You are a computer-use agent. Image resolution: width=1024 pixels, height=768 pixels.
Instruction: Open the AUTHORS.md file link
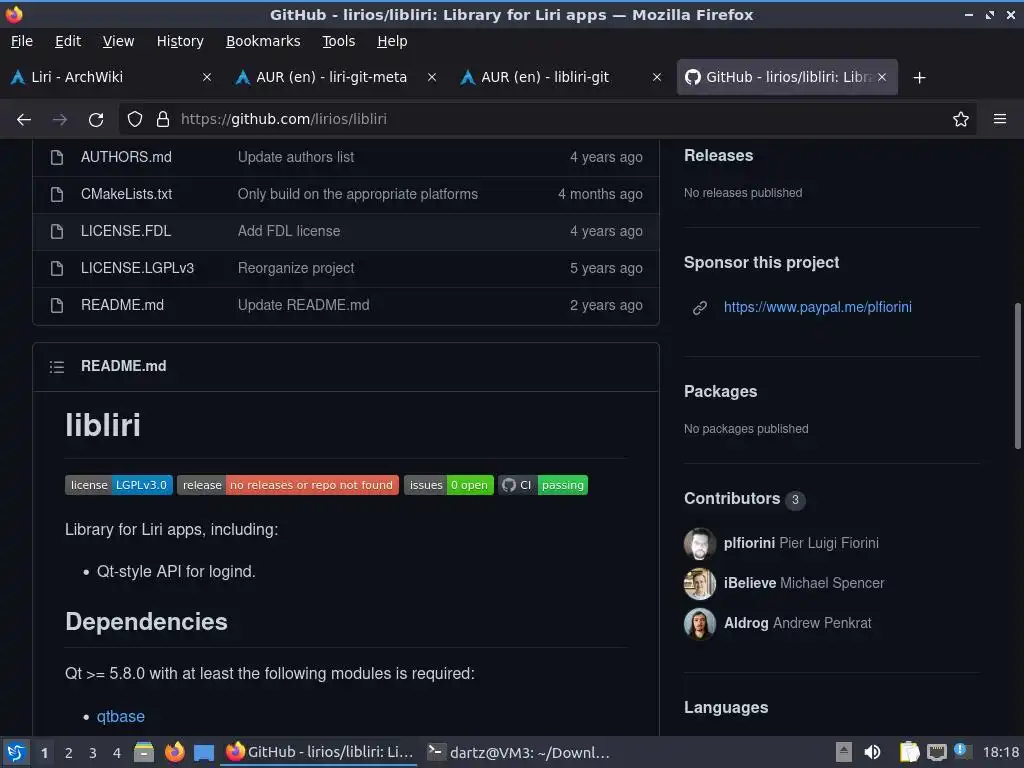(126, 157)
